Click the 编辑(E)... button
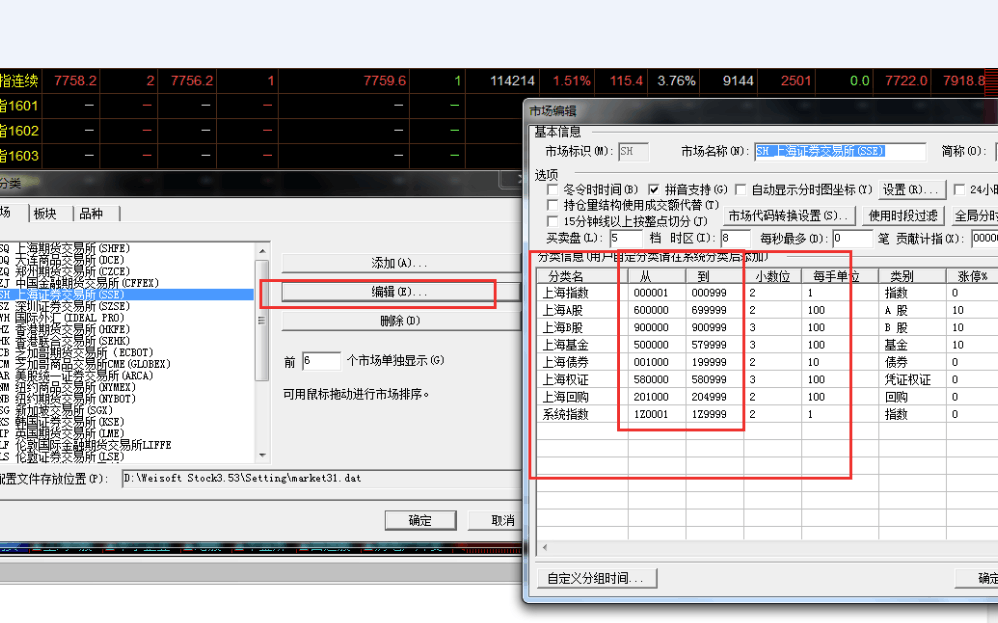Viewport: 998px width, 623px height. tap(400, 292)
